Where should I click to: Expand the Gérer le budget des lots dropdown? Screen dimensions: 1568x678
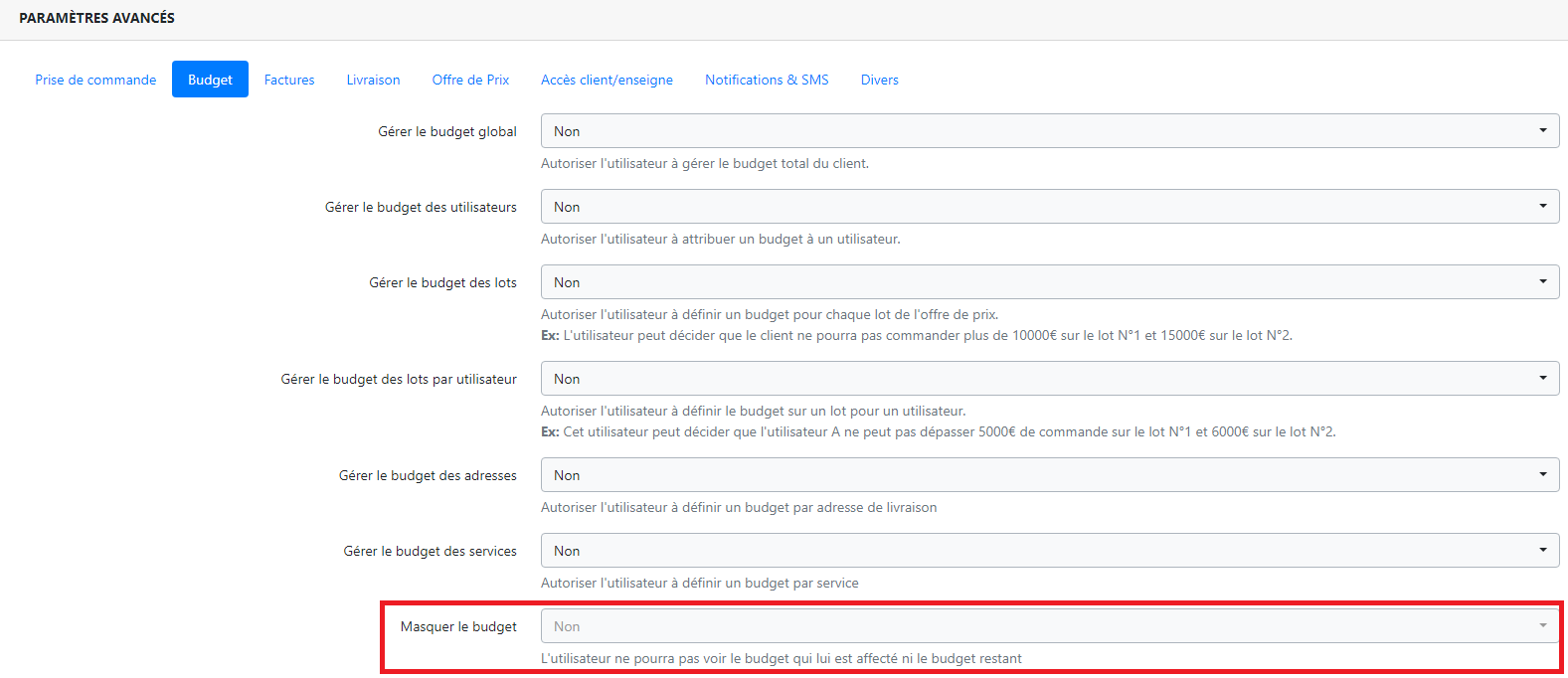(x=1049, y=282)
